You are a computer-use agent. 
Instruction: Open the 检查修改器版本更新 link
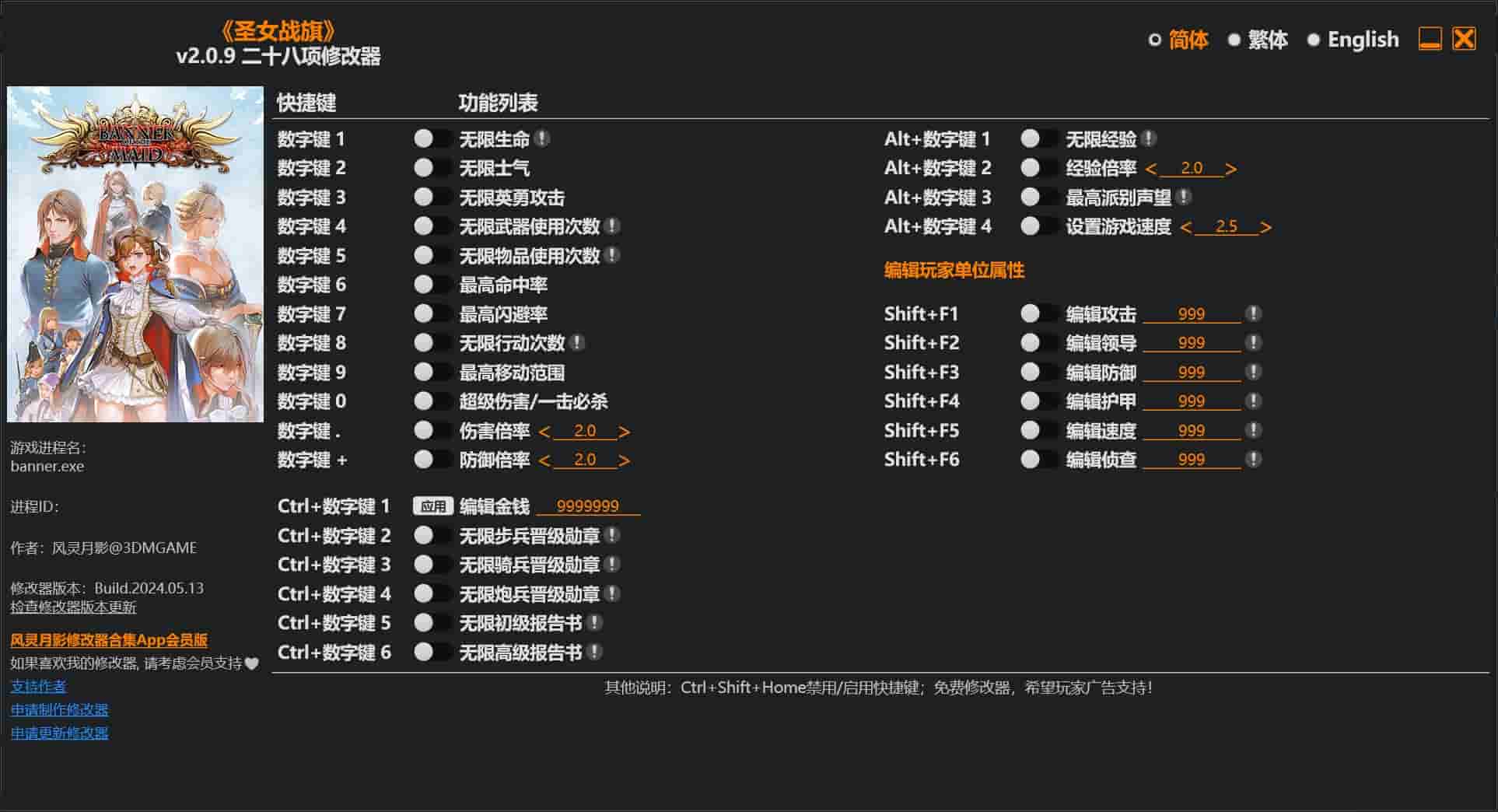click(x=73, y=607)
